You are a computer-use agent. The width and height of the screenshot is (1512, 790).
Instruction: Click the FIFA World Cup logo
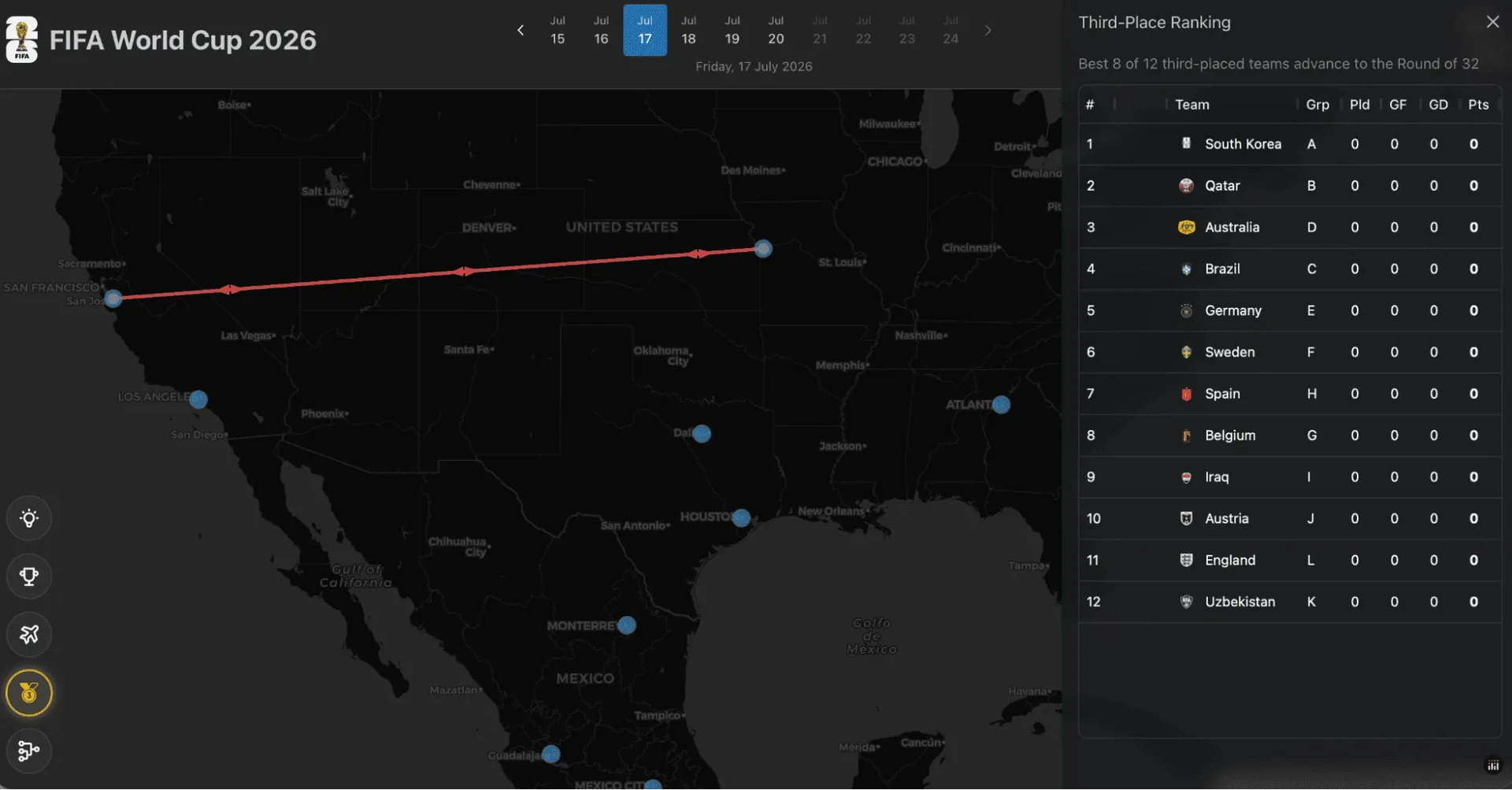pyautogui.click(x=22, y=39)
